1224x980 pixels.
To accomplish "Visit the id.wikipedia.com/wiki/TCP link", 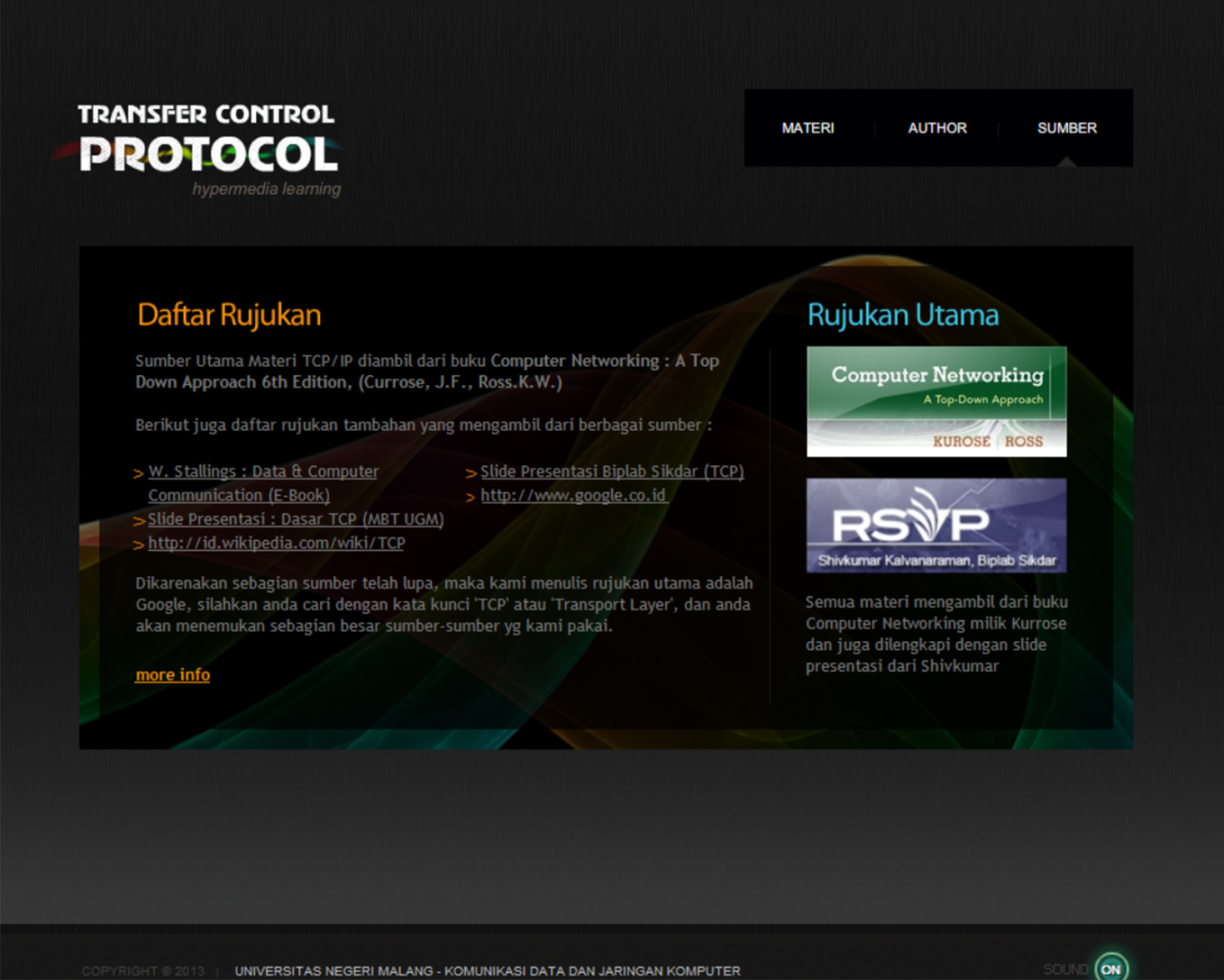I will pos(276,543).
